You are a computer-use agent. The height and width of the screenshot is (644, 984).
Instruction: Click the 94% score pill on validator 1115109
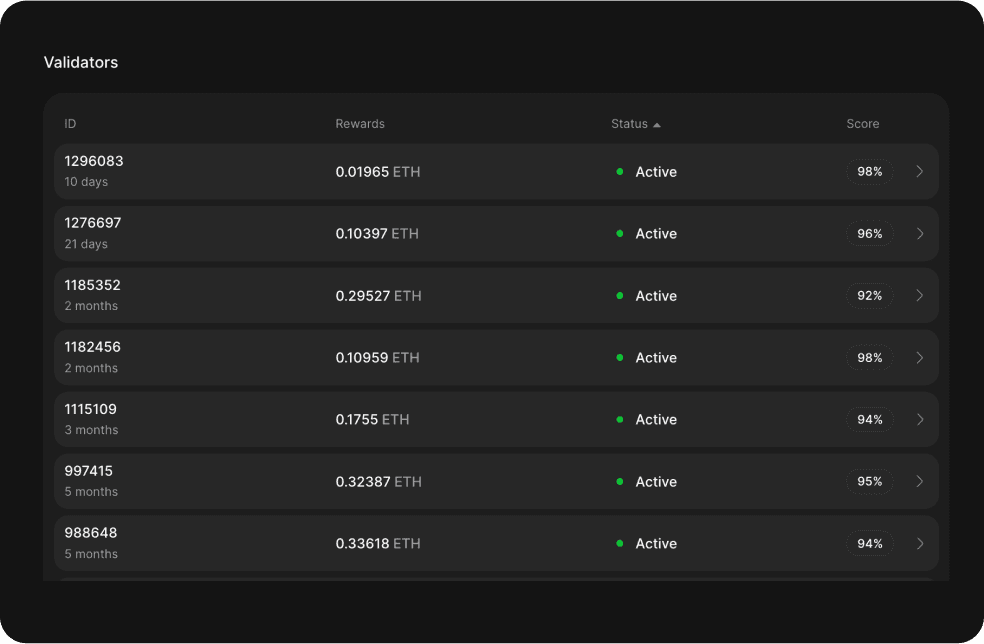tap(869, 419)
